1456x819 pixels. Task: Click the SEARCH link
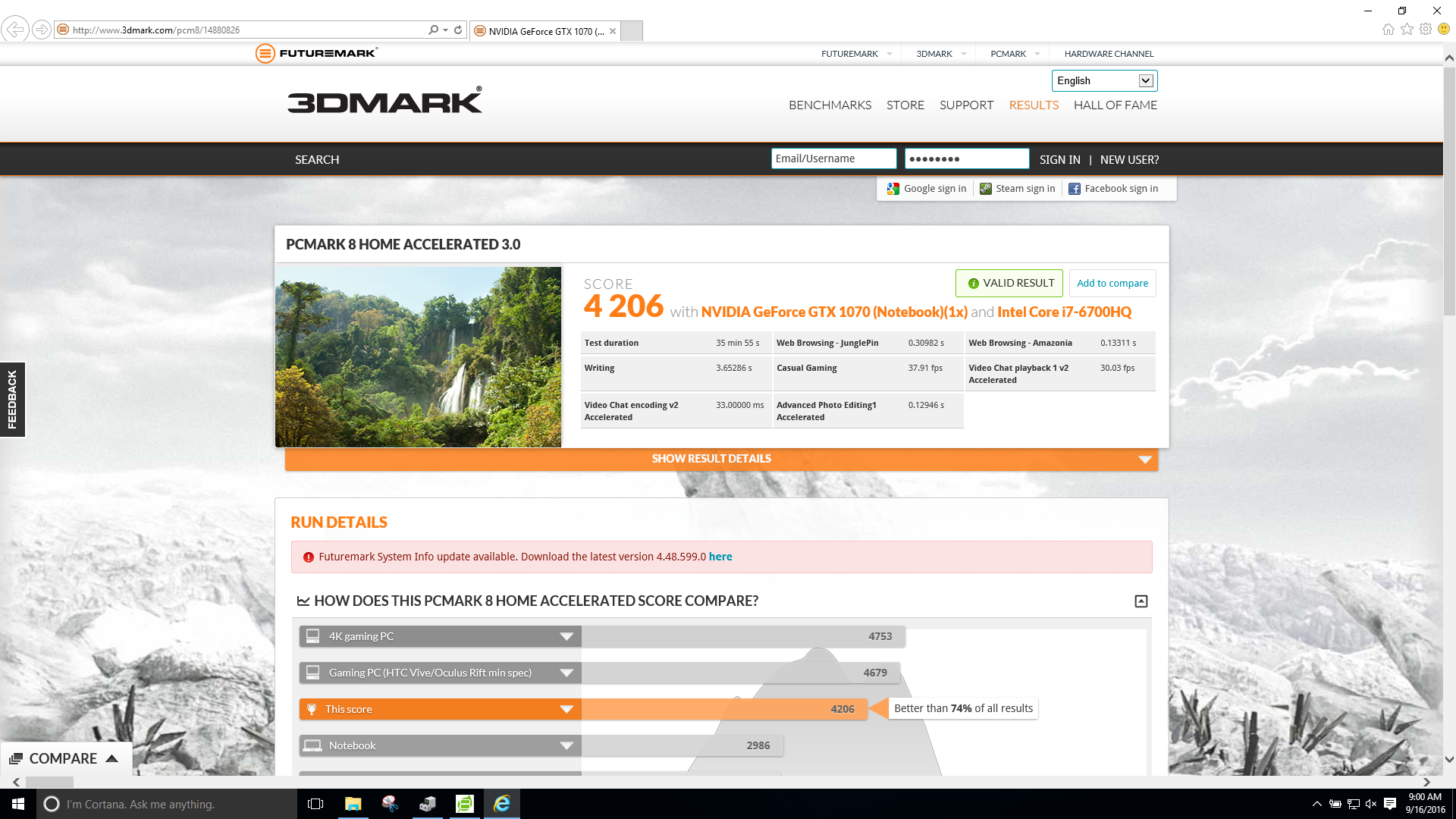(x=317, y=160)
